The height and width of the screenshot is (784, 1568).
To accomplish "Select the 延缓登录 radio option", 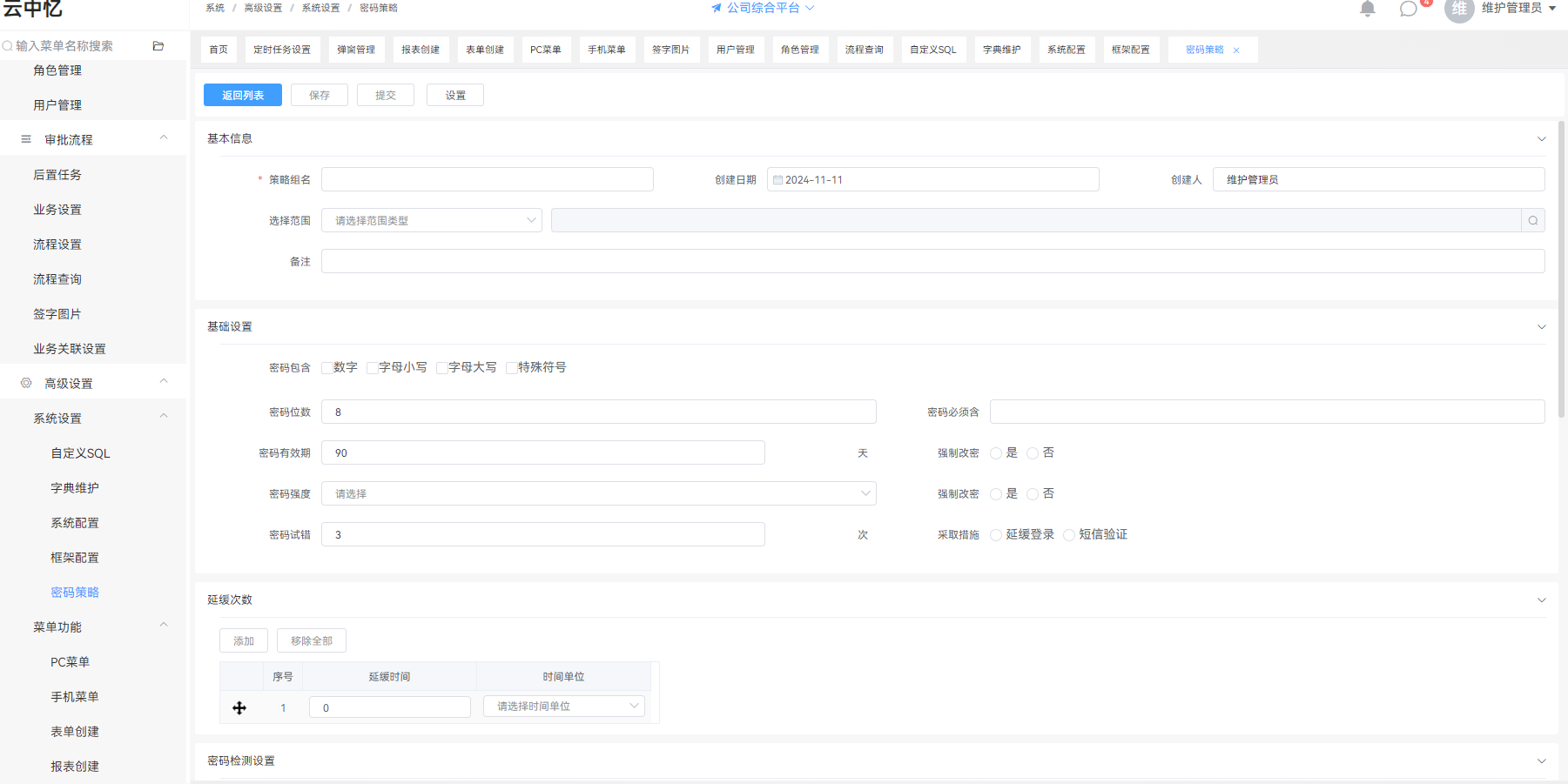I will coord(996,535).
